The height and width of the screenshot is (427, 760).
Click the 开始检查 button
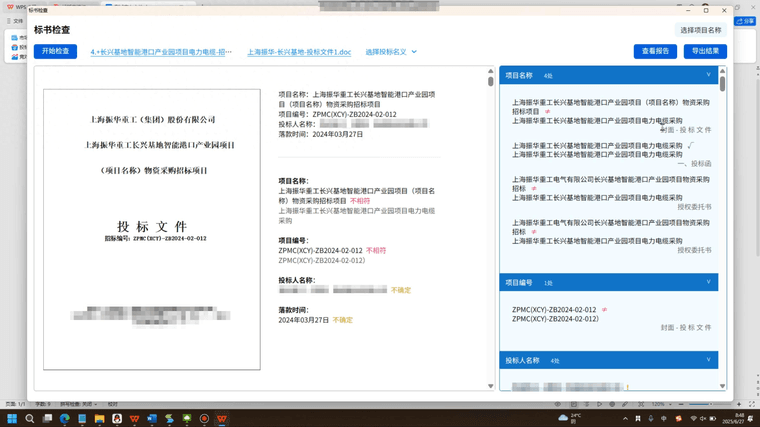click(55, 51)
